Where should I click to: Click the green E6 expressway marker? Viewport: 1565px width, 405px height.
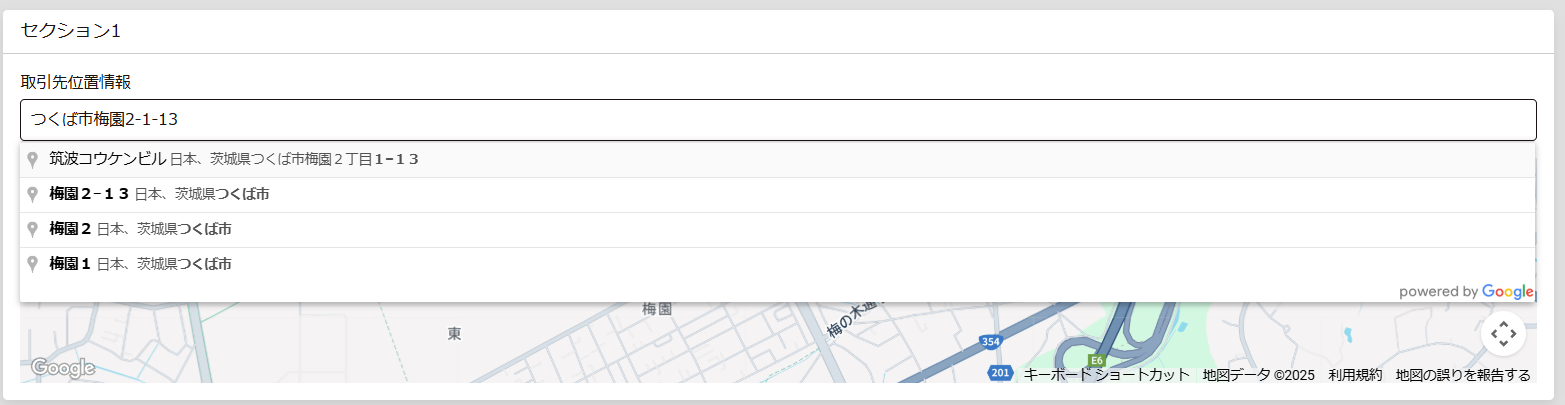(x=1097, y=360)
